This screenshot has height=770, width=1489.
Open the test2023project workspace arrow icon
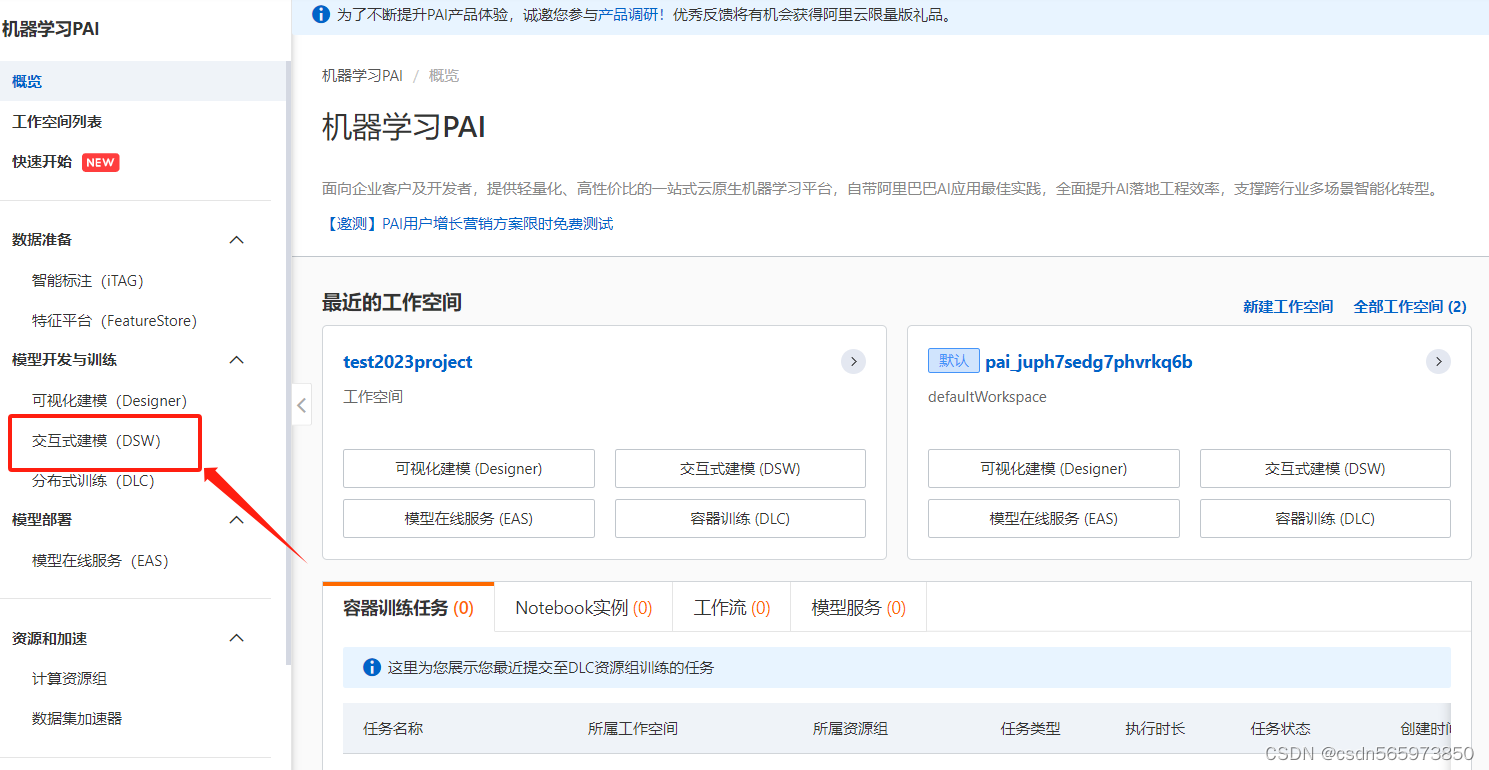coord(853,361)
